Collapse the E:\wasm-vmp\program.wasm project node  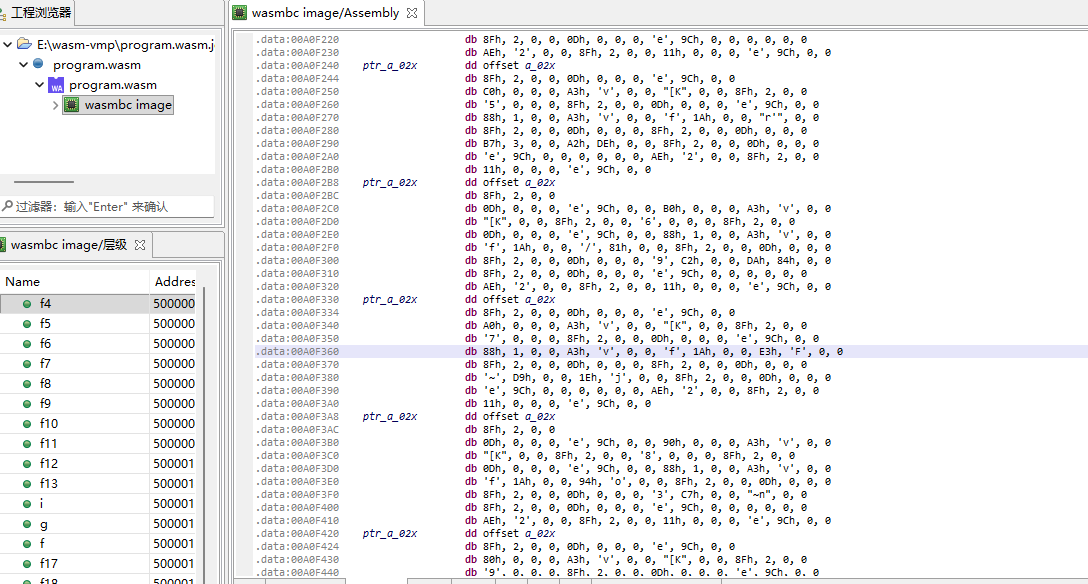click(x=8, y=44)
